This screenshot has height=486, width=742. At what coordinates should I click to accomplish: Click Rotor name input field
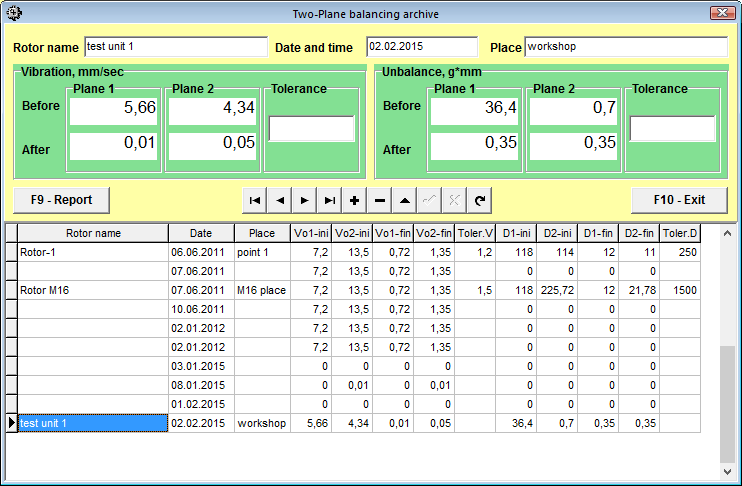coord(176,47)
